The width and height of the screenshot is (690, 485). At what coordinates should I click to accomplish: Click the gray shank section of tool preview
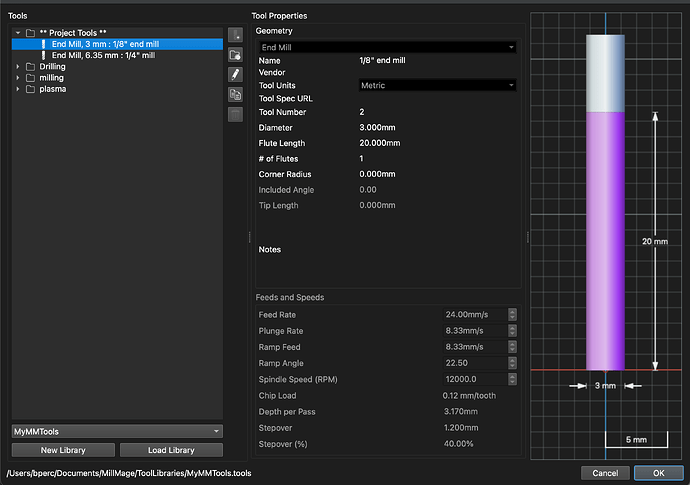point(606,73)
